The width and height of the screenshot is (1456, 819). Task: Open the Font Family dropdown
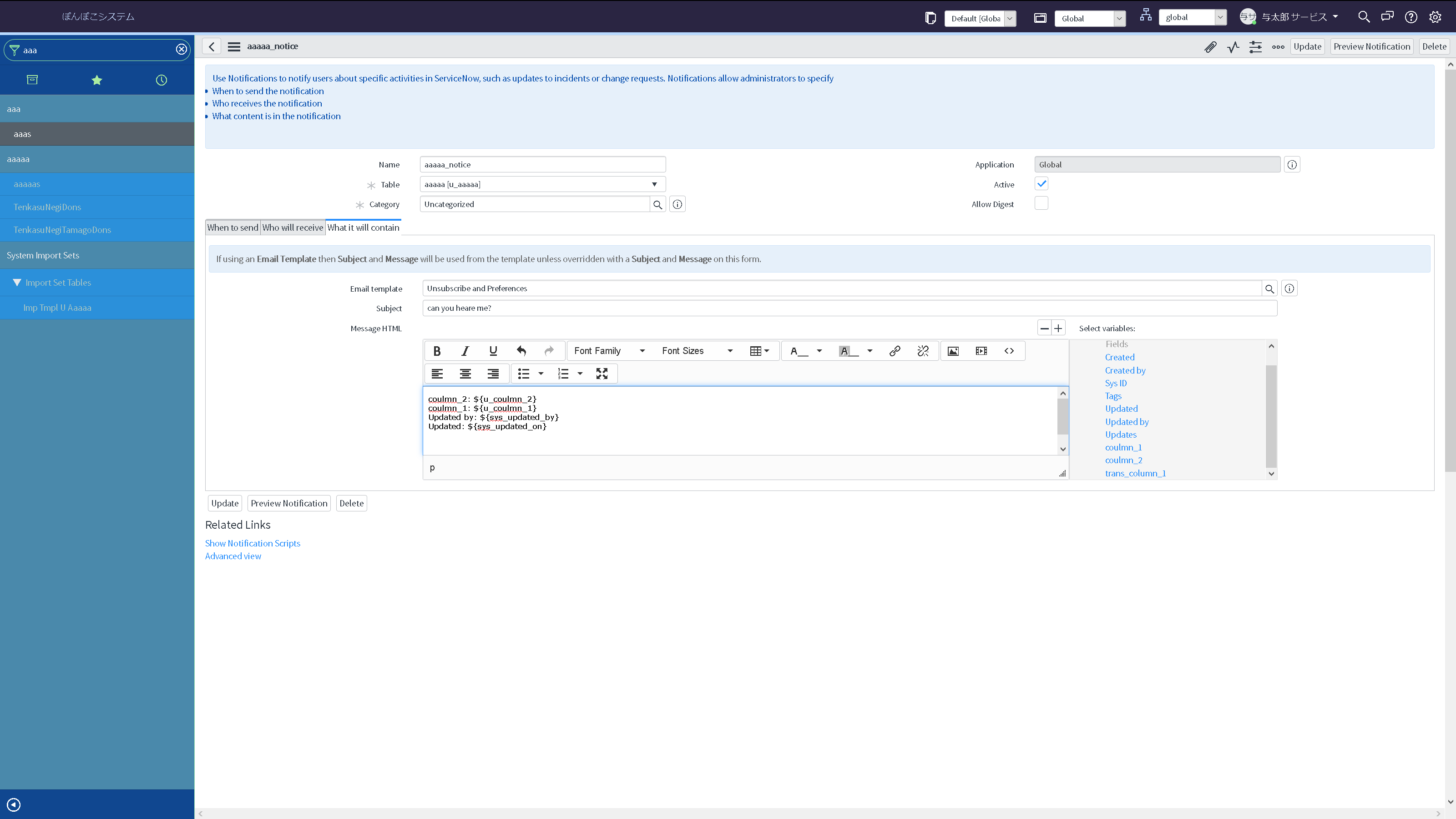click(609, 351)
